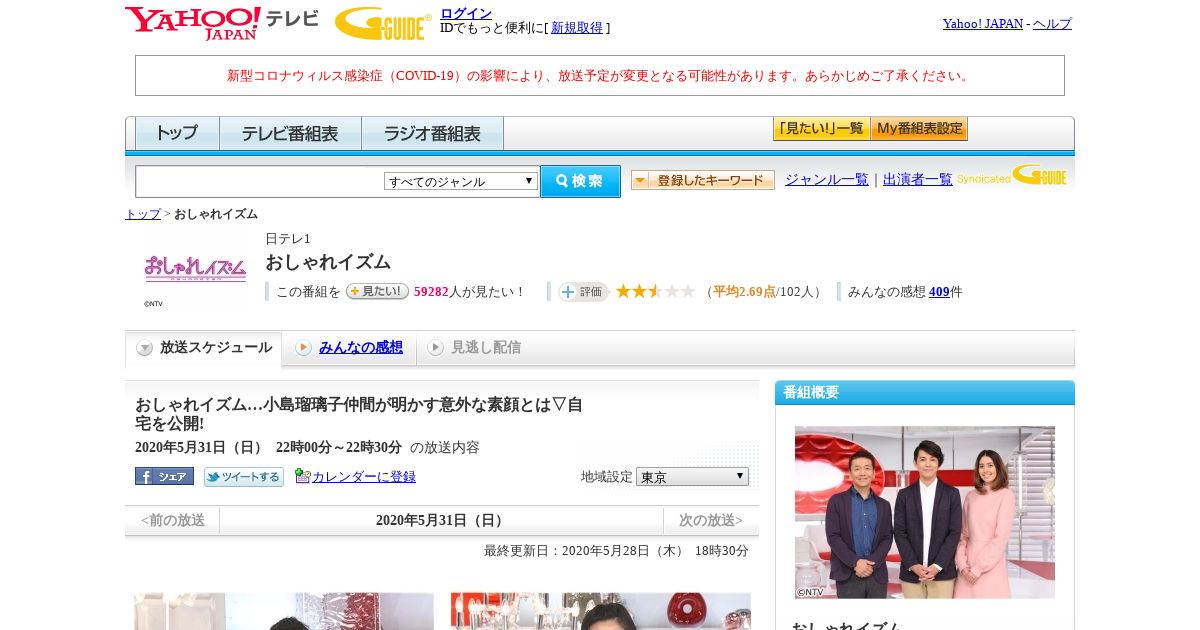
Task: Go to Yahoo! JAPAN top link
Action: pyautogui.click(x=982, y=24)
